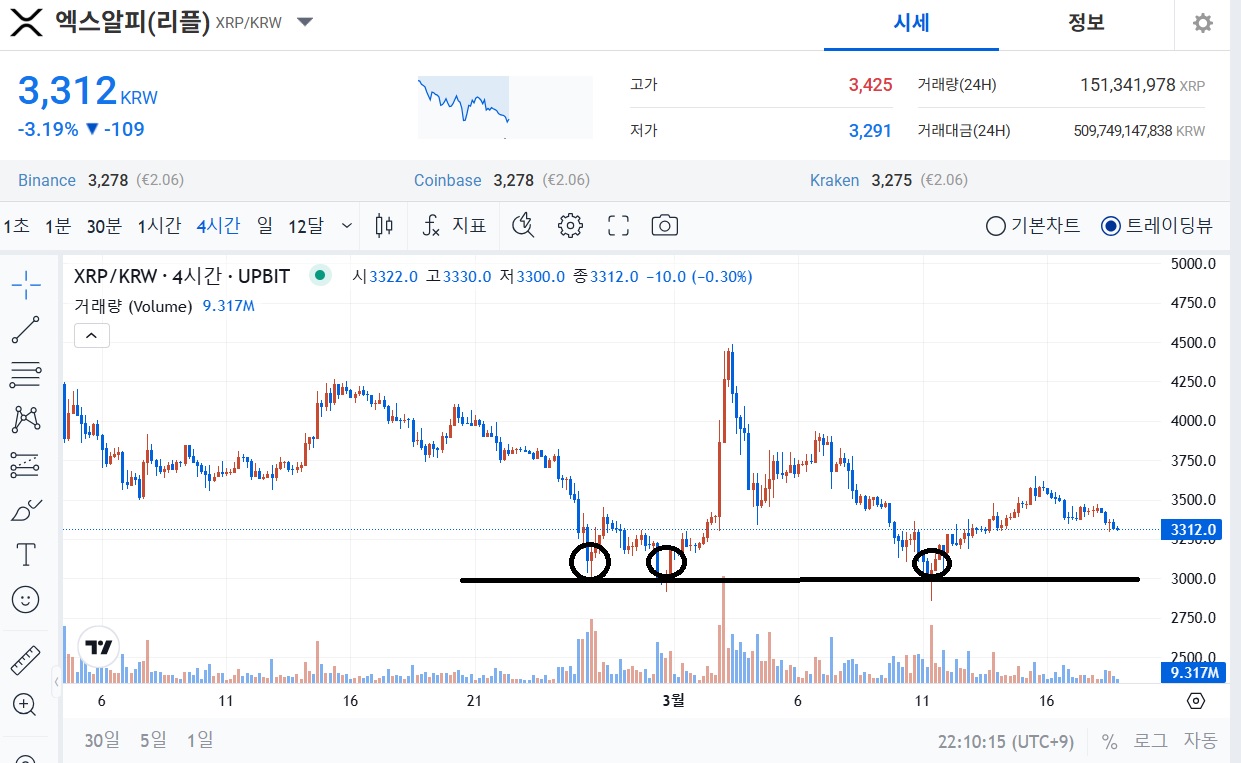The width and height of the screenshot is (1241, 763).
Task: Click the 거래대금(24H) value 509,749,147,838
Action: pos(1122,131)
